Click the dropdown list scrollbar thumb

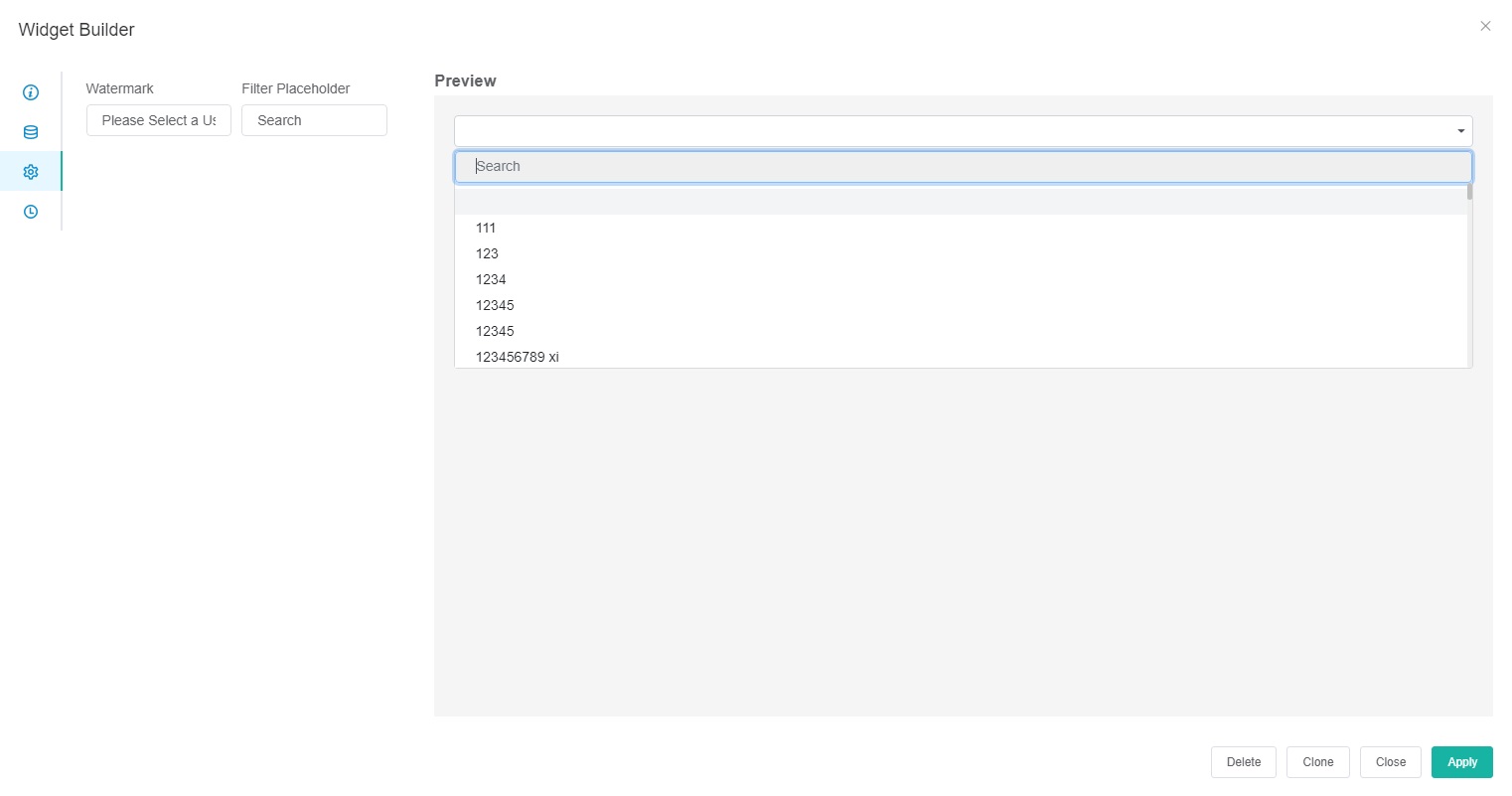1469,192
